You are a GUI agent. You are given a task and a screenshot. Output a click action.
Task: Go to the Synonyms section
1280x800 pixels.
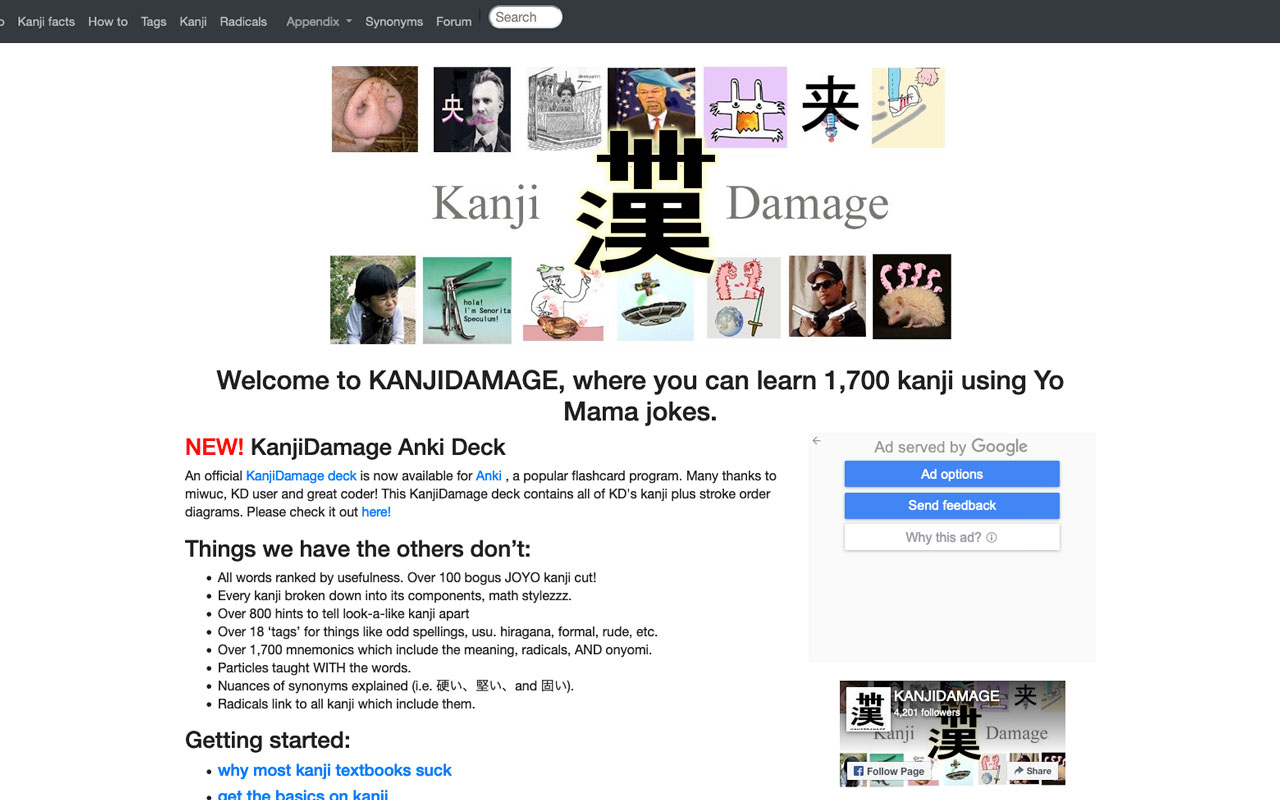pyautogui.click(x=393, y=21)
